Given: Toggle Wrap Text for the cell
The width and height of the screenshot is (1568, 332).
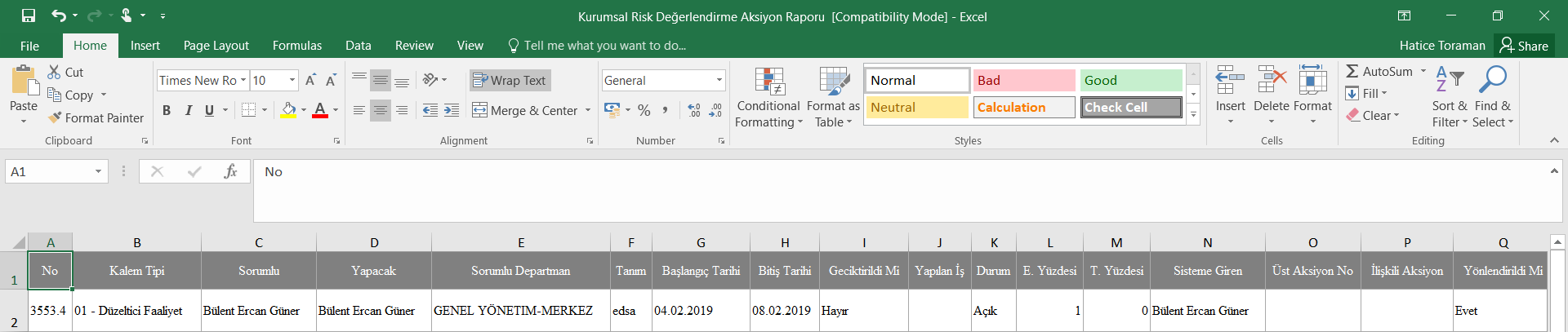Looking at the screenshot, I should (x=510, y=80).
